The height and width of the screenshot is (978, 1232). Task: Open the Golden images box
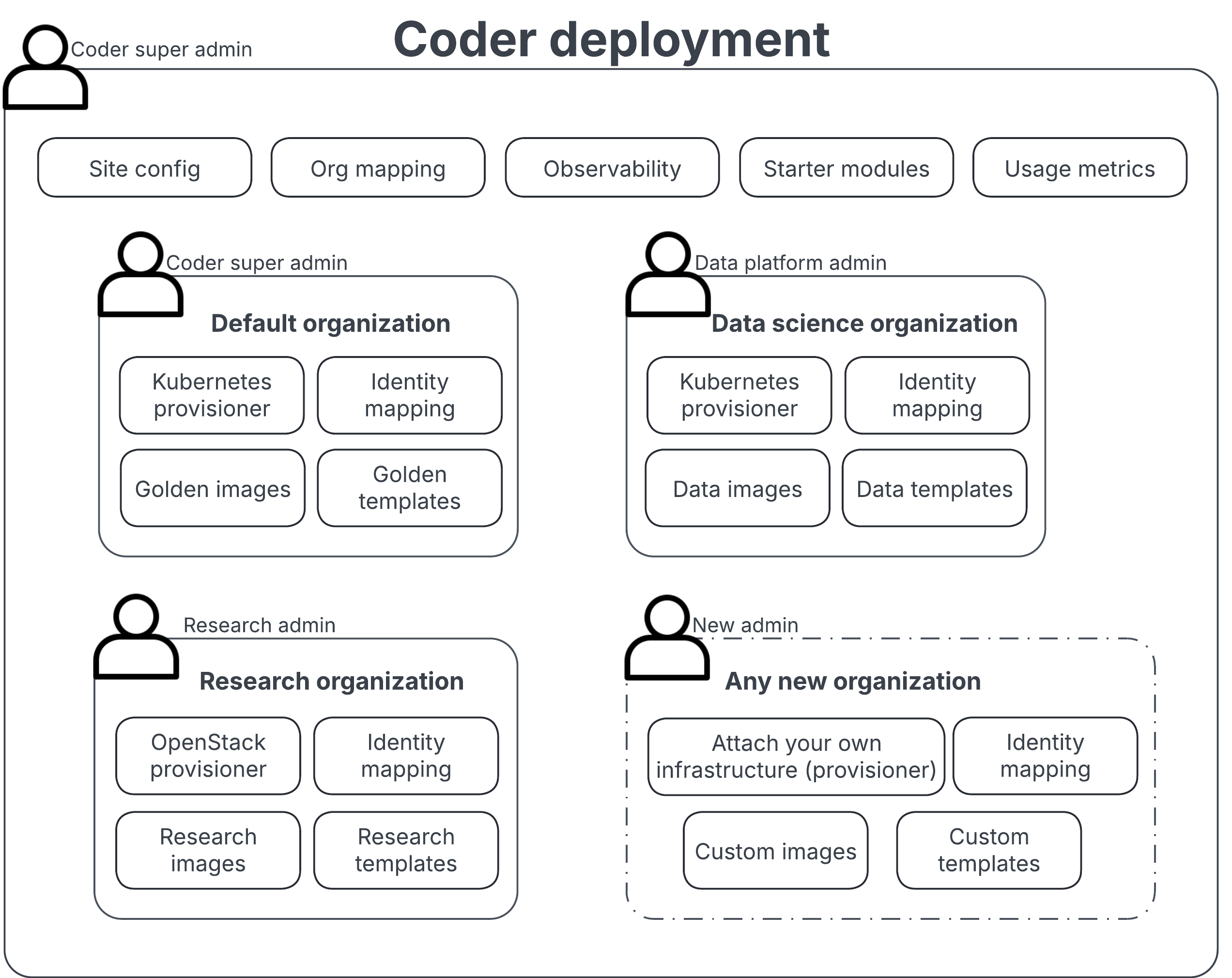[x=213, y=489]
